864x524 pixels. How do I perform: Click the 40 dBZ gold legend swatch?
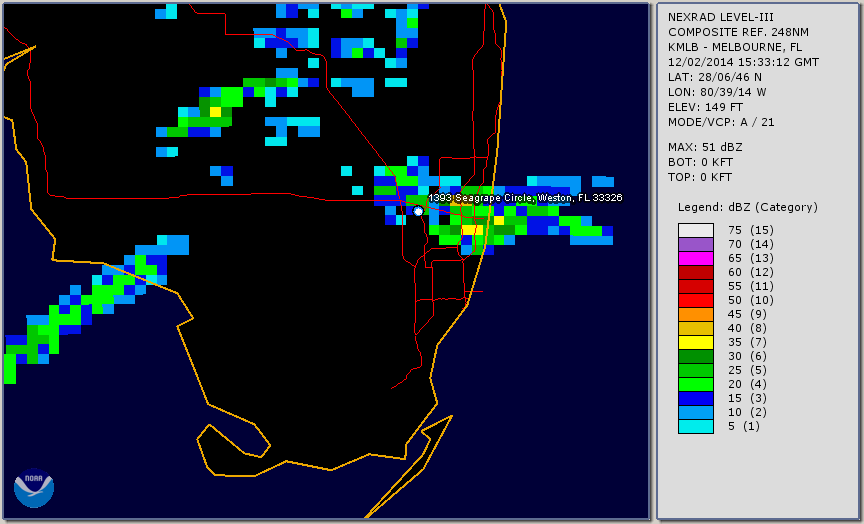(x=696, y=328)
